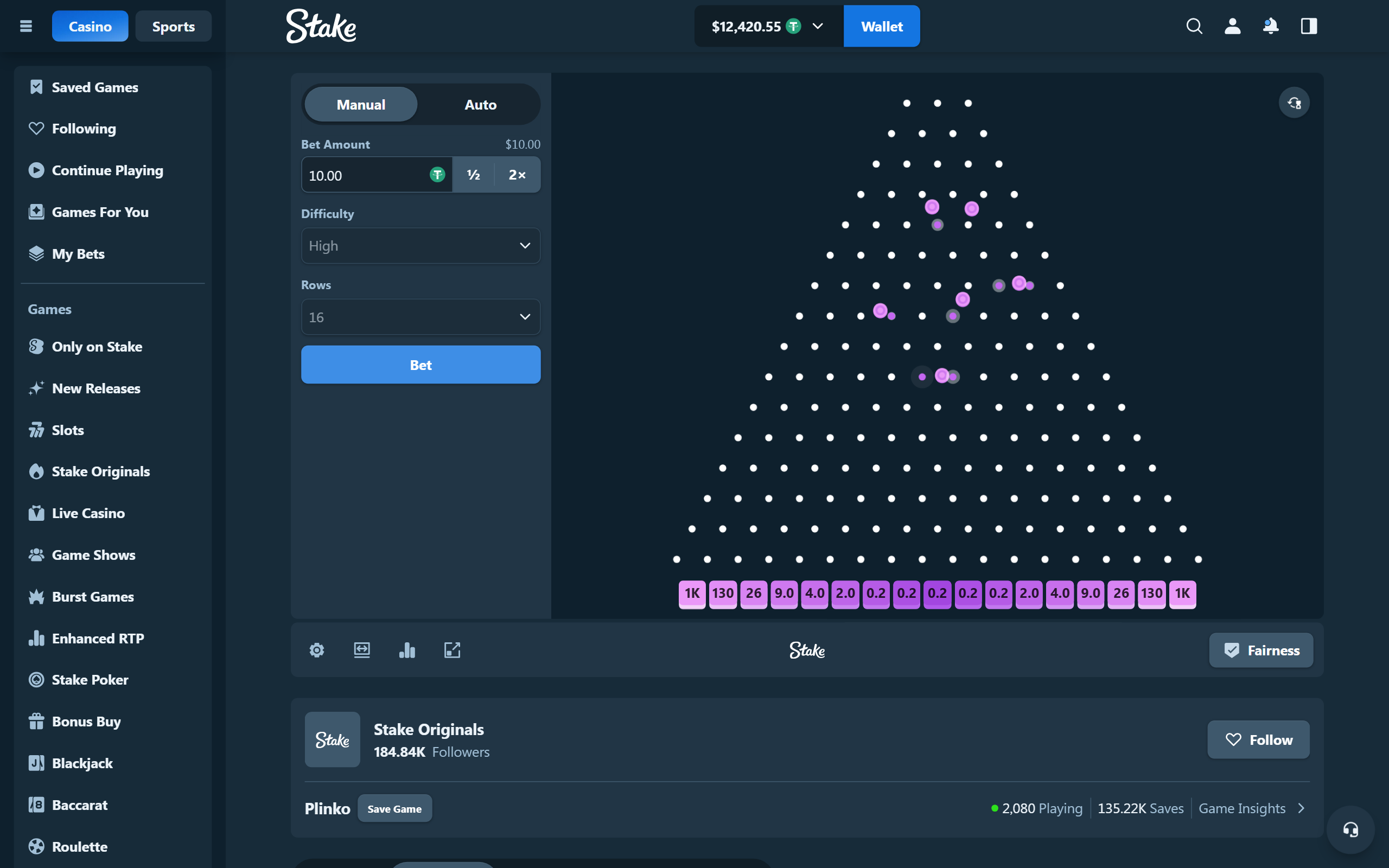
Task: Expand the balance currency dropdown chevron
Action: [x=818, y=27]
